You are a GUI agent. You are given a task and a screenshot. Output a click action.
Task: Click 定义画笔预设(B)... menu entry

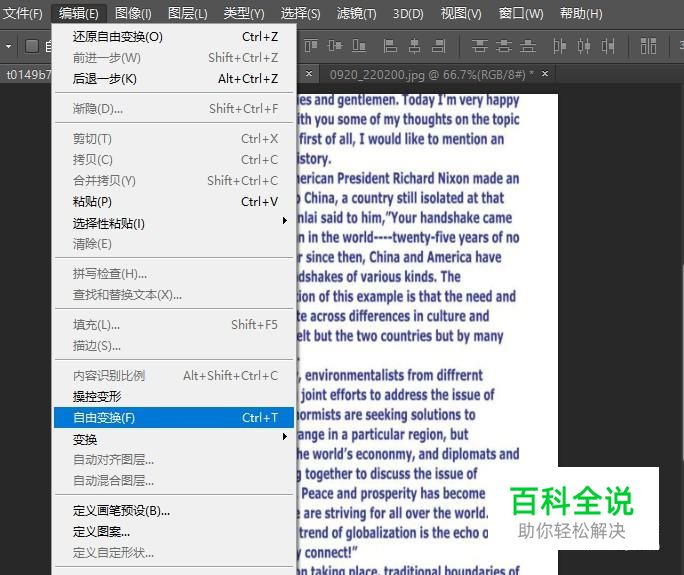coord(121,510)
